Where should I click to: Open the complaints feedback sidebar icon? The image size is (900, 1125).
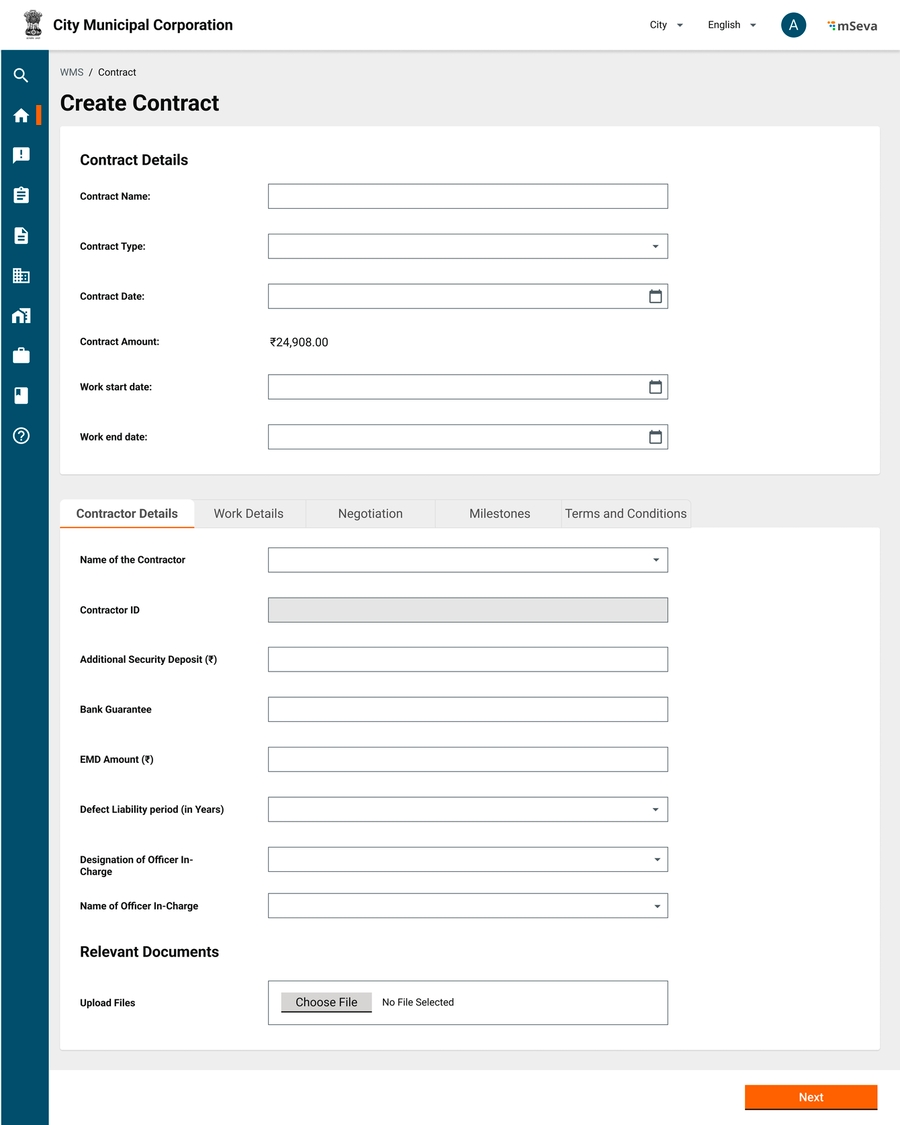click(x=21, y=156)
